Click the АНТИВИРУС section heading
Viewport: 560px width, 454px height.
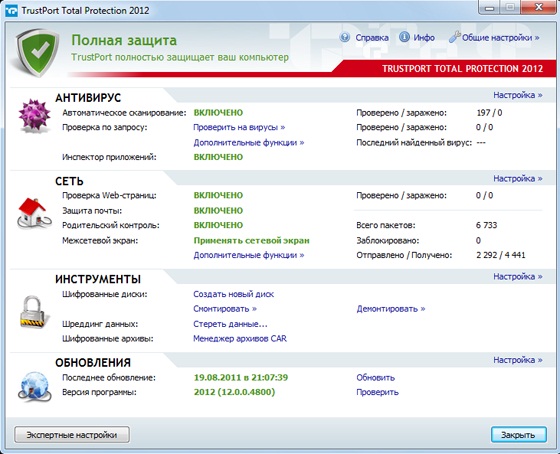(x=88, y=98)
